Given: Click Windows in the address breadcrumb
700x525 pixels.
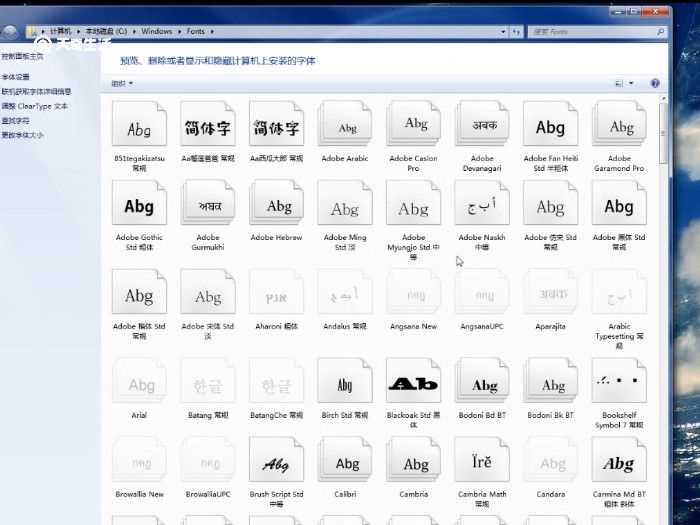Looking at the screenshot, I should (x=157, y=31).
